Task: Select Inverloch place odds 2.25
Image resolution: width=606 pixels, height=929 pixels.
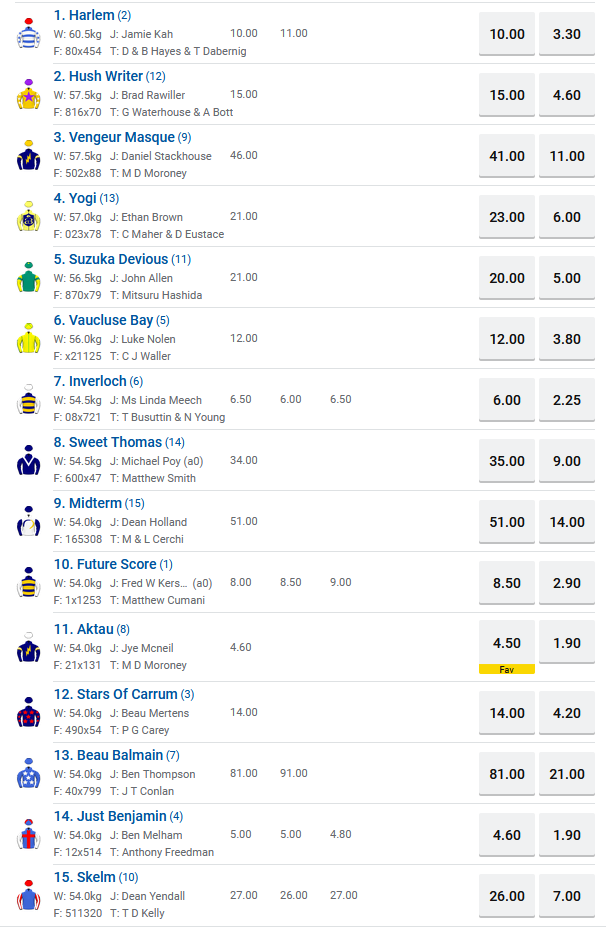Action: [567, 400]
